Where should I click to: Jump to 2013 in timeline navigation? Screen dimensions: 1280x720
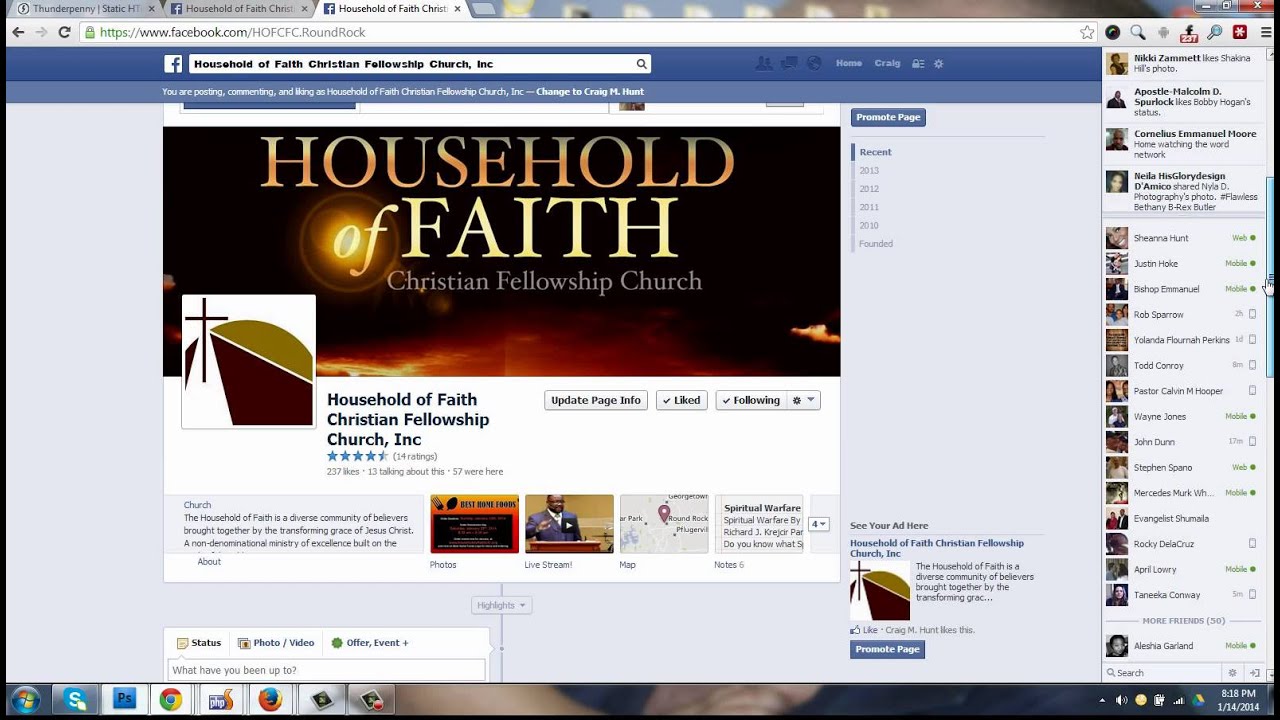click(869, 171)
